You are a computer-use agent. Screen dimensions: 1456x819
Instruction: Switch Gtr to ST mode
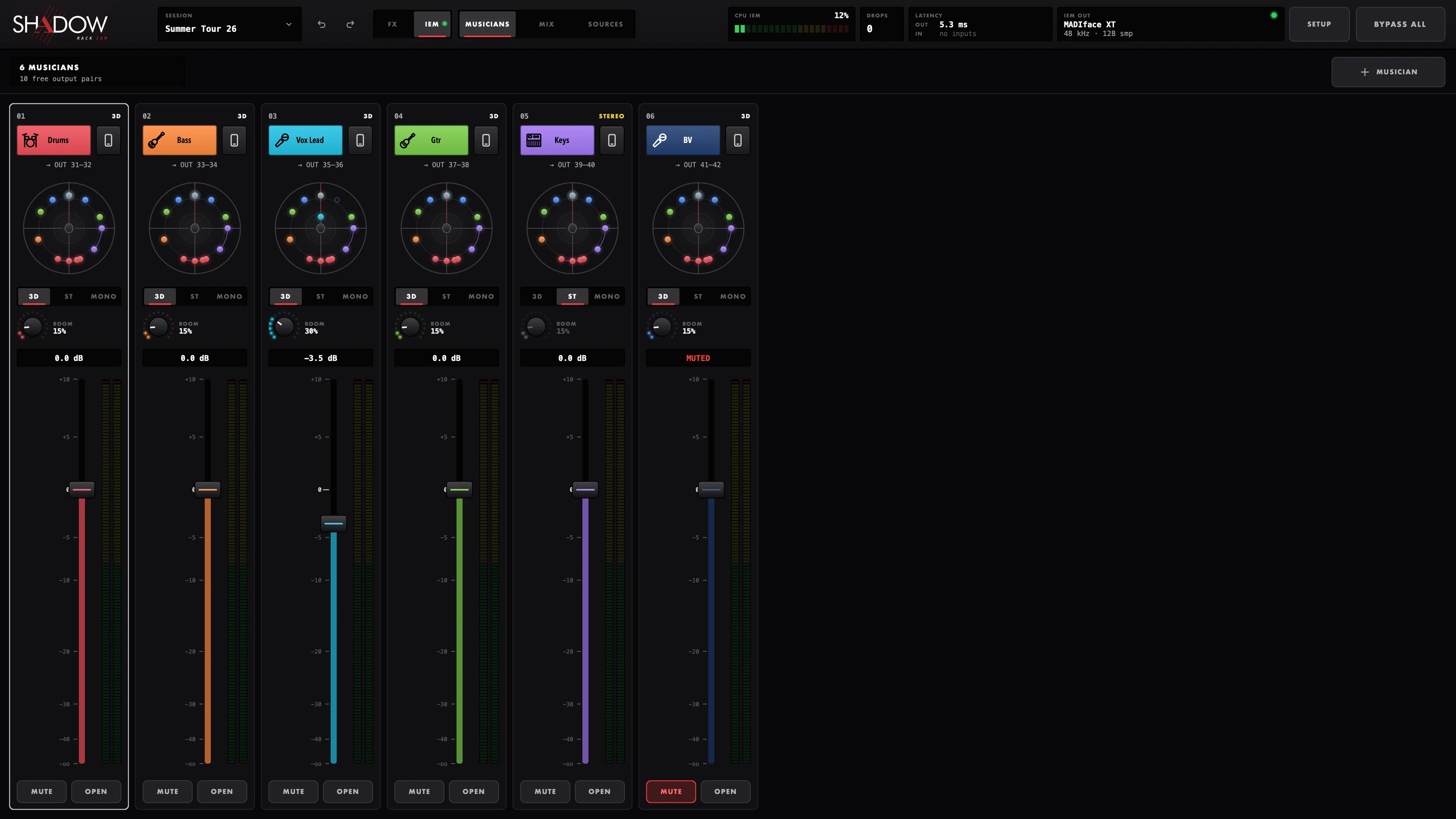tap(446, 296)
